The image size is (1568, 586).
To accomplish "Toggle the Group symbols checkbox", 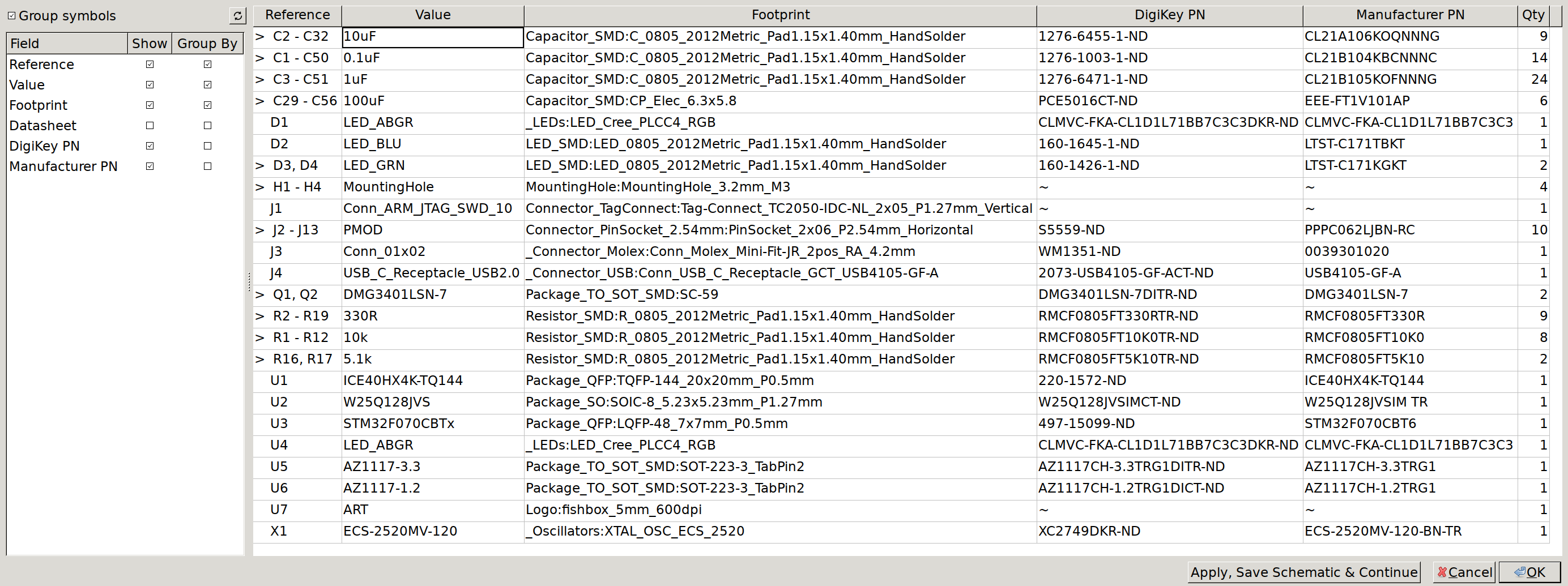I will point(11,16).
